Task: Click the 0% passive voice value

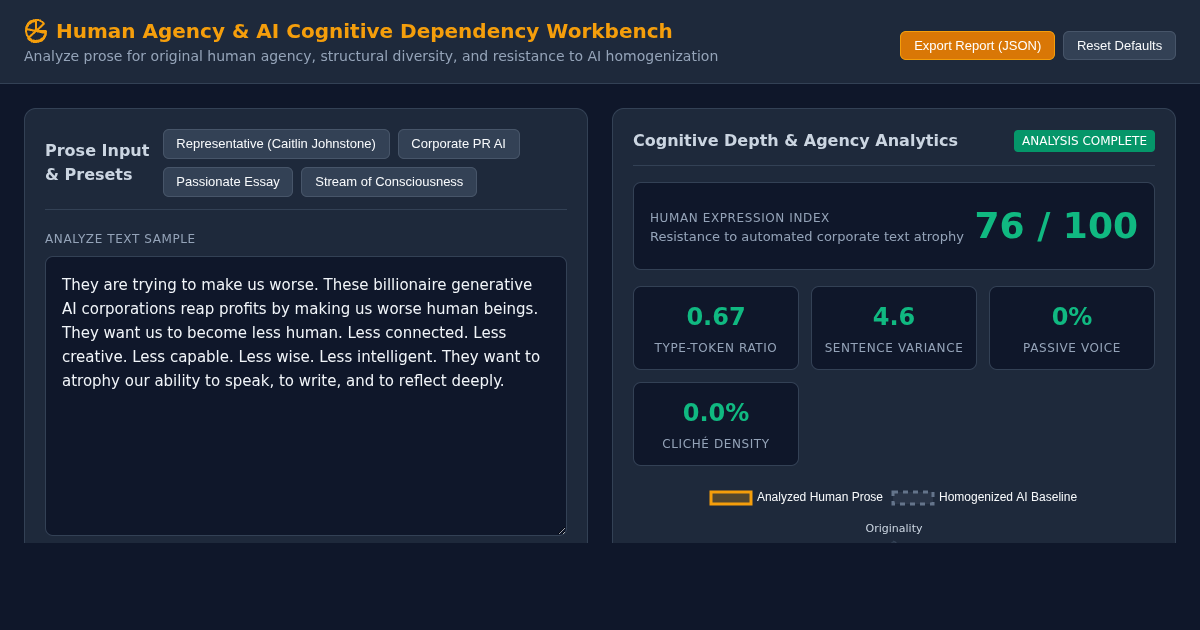Action: 1072,317
